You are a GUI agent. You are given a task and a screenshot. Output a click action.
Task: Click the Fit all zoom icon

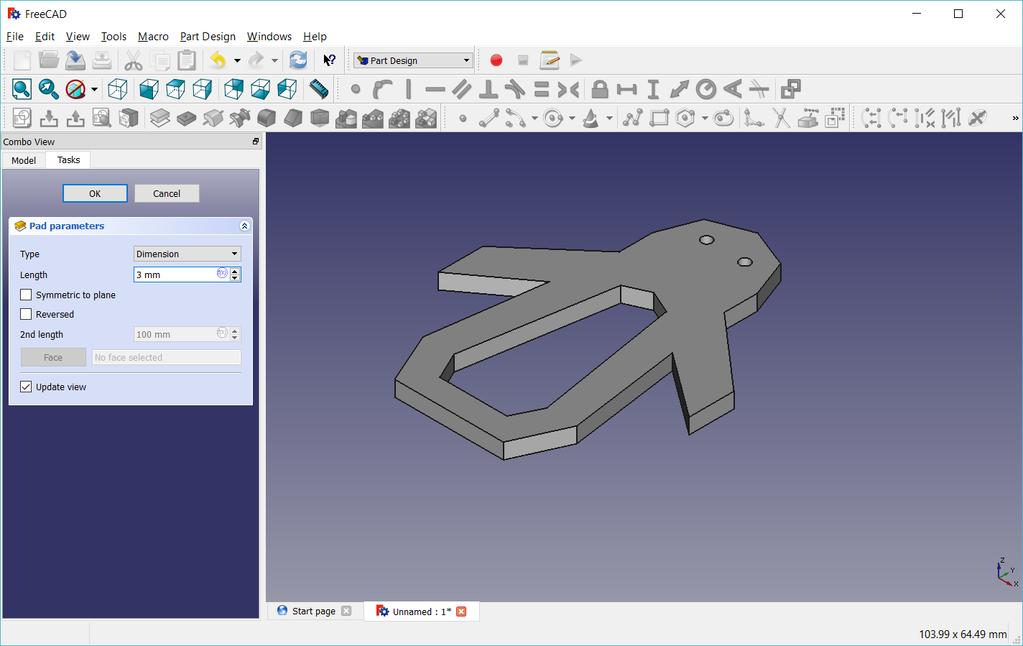[21, 89]
